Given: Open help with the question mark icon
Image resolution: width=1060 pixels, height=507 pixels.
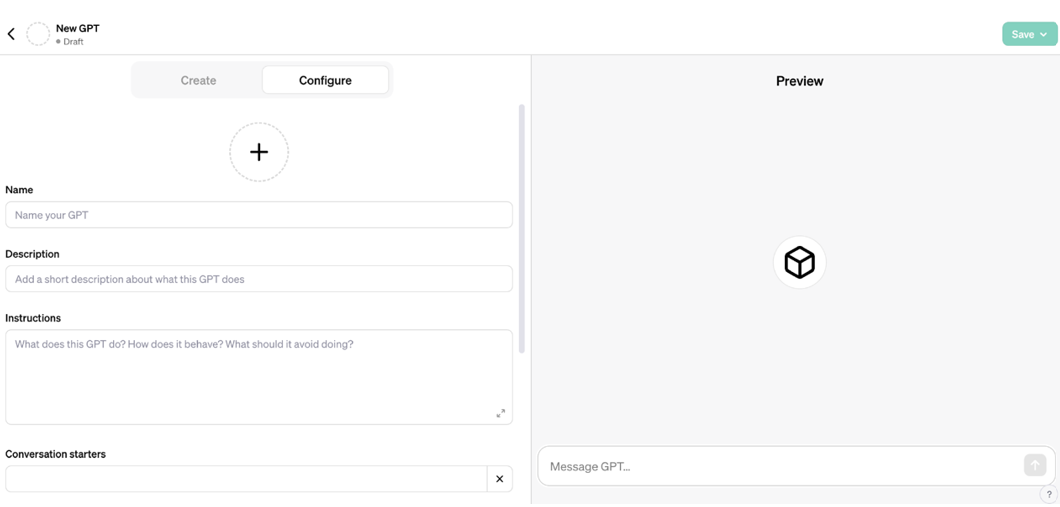Looking at the screenshot, I should [1049, 494].
